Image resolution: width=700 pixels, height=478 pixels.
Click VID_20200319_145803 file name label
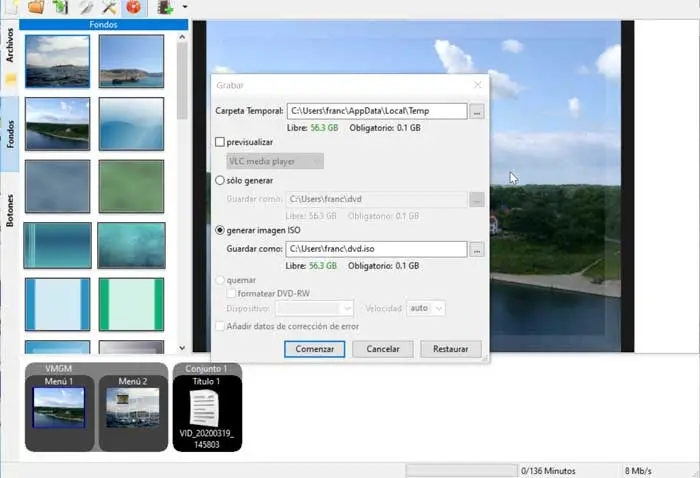click(x=207, y=439)
